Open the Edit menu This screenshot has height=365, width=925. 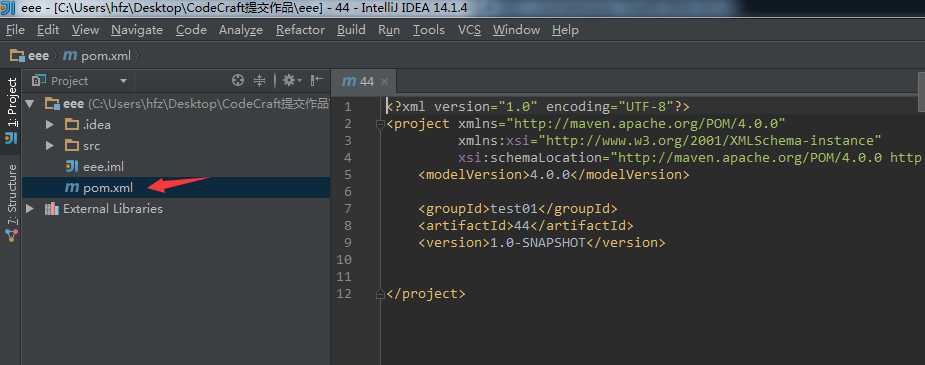(x=48, y=29)
